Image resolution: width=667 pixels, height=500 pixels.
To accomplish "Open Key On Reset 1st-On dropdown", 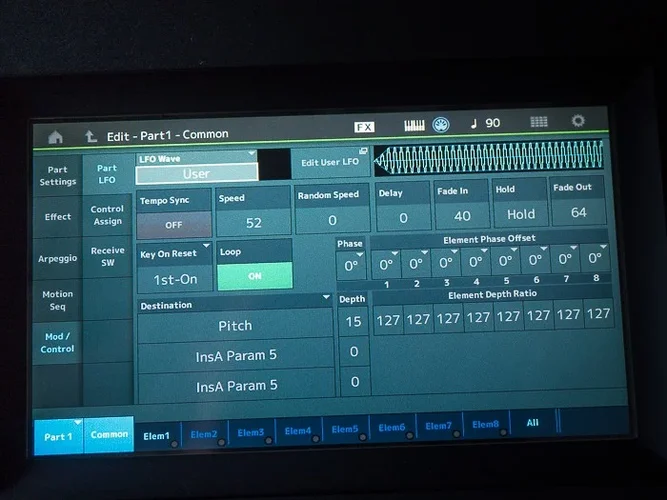I will coord(175,268).
